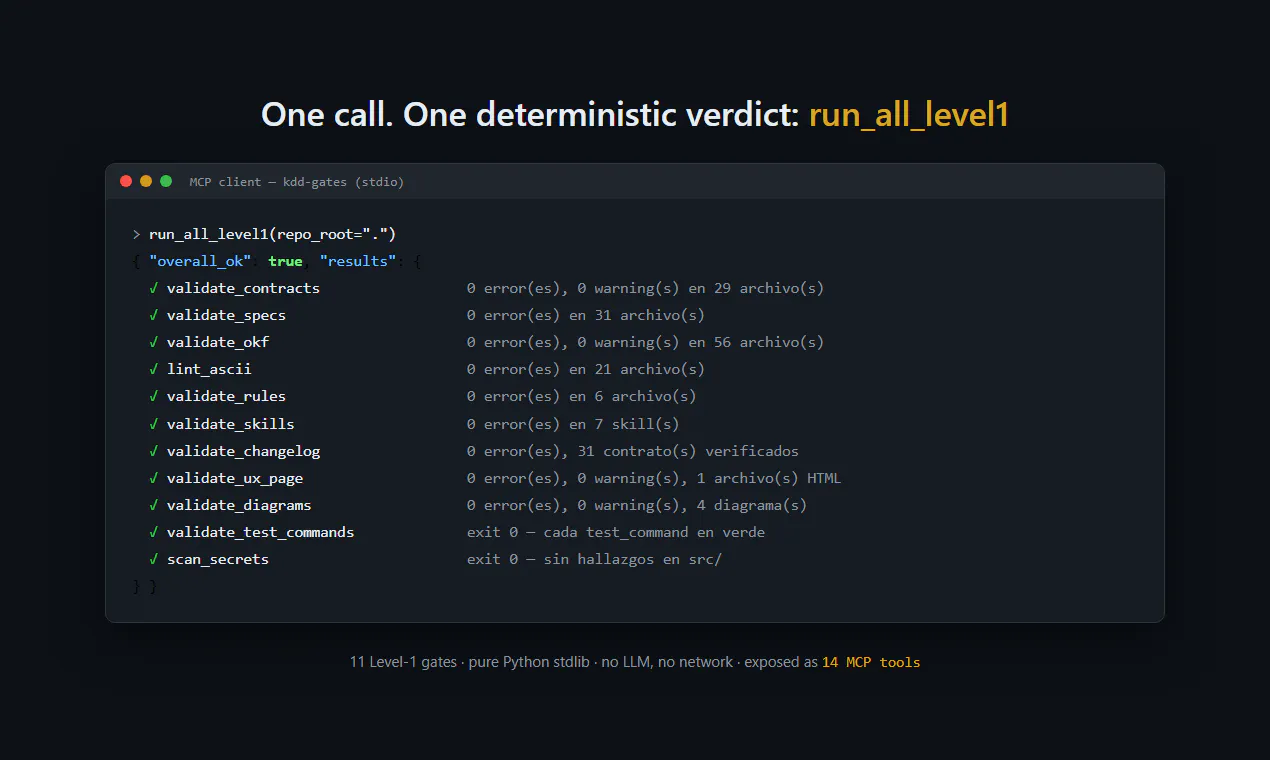The width and height of the screenshot is (1270, 760).
Task: Click result '0 error(es), 0 warning(s) en 29 archivo(s)'
Action: click(645, 288)
